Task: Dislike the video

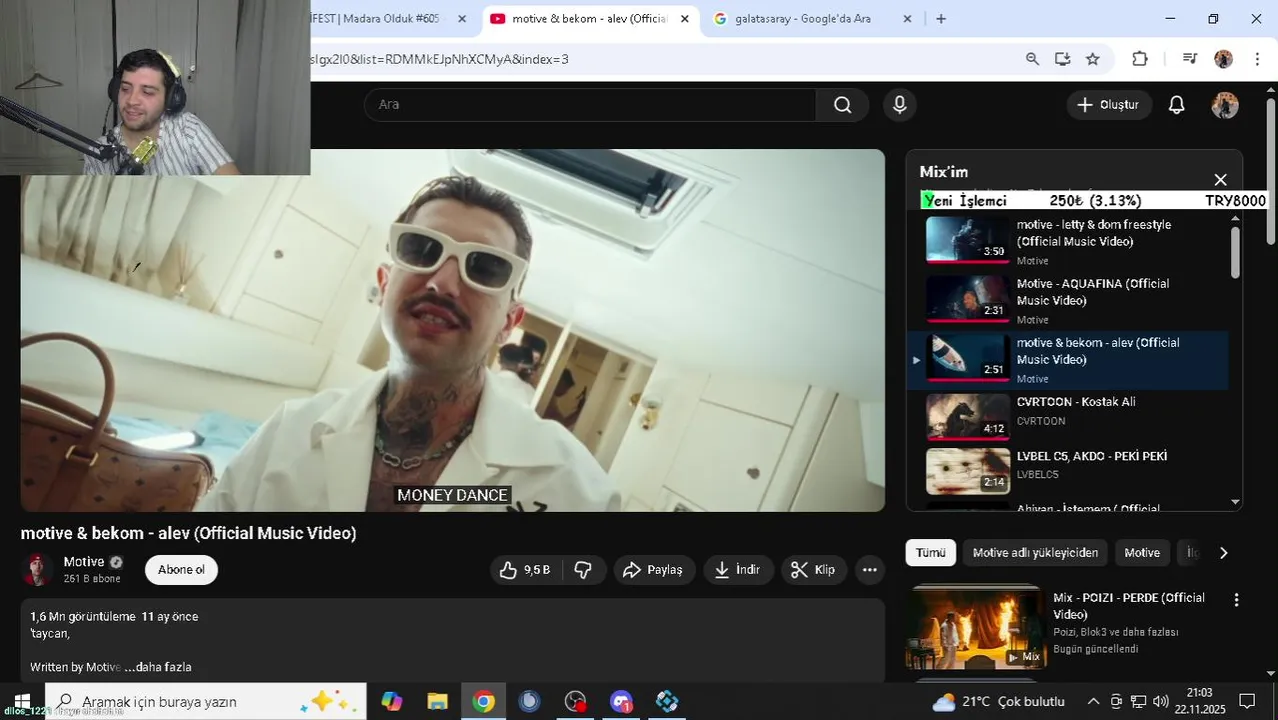Action: coord(583,570)
